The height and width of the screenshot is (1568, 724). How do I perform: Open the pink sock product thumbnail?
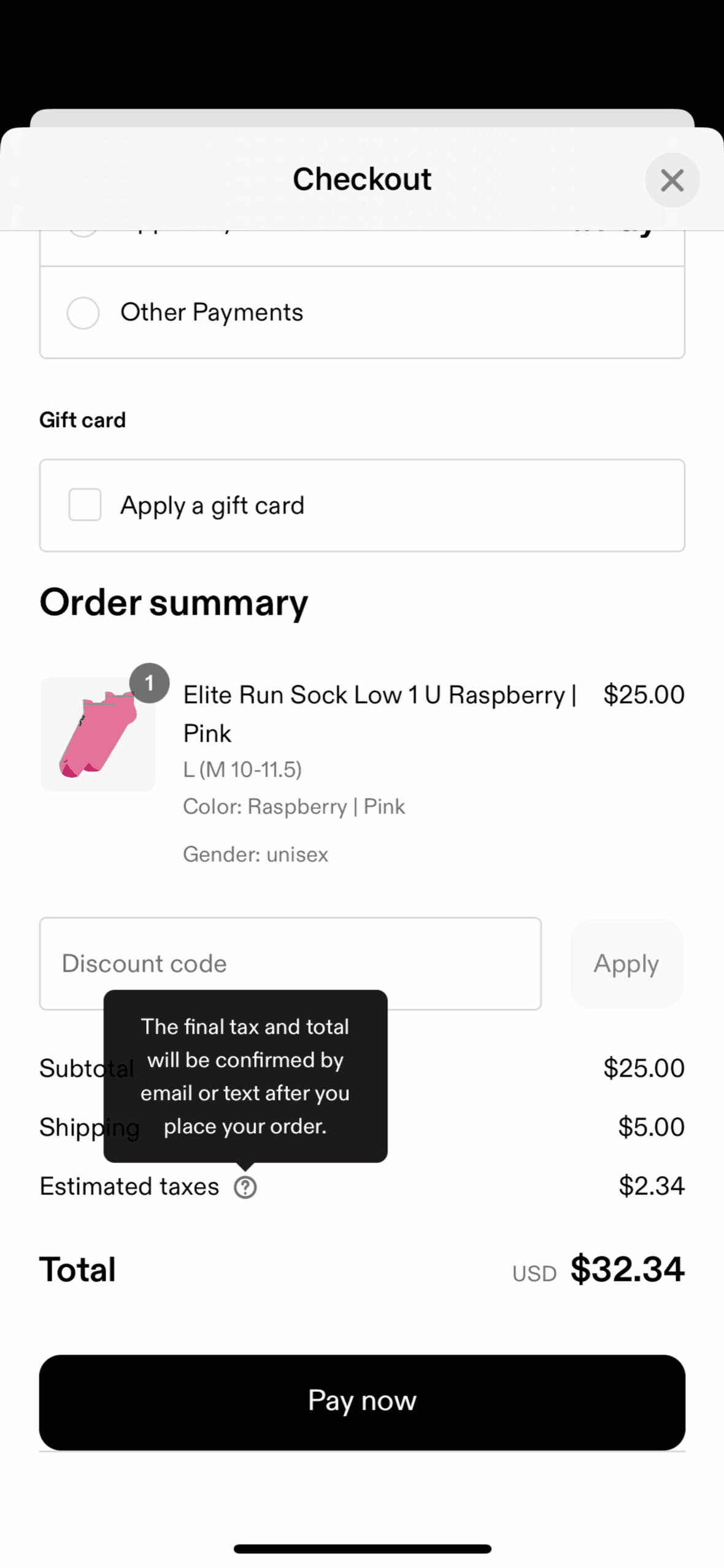coord(97,735)
